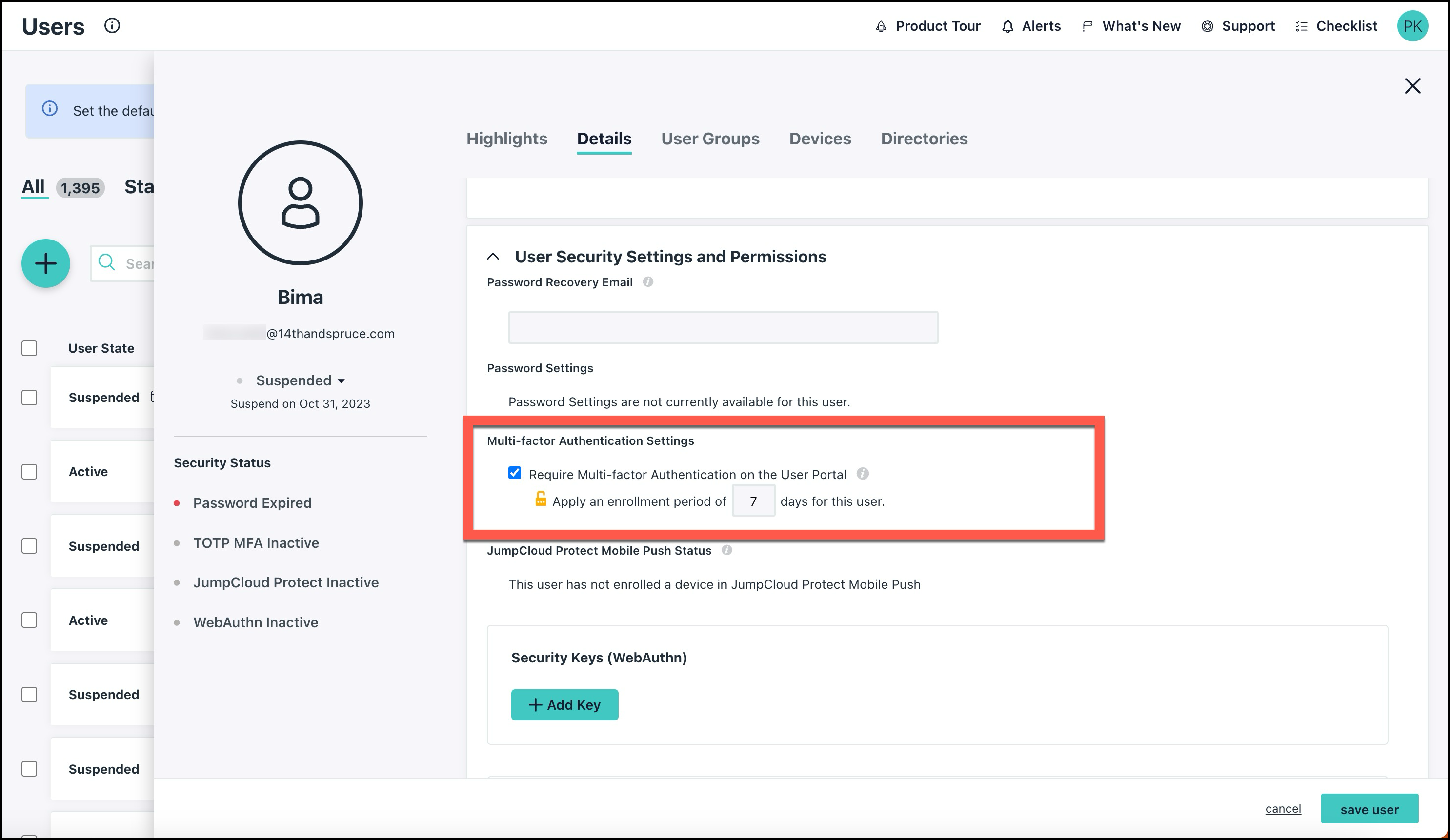Screen dimensions: 1450x840
Task: Switch to the Devices tab
Action: [x=819, y=139]
